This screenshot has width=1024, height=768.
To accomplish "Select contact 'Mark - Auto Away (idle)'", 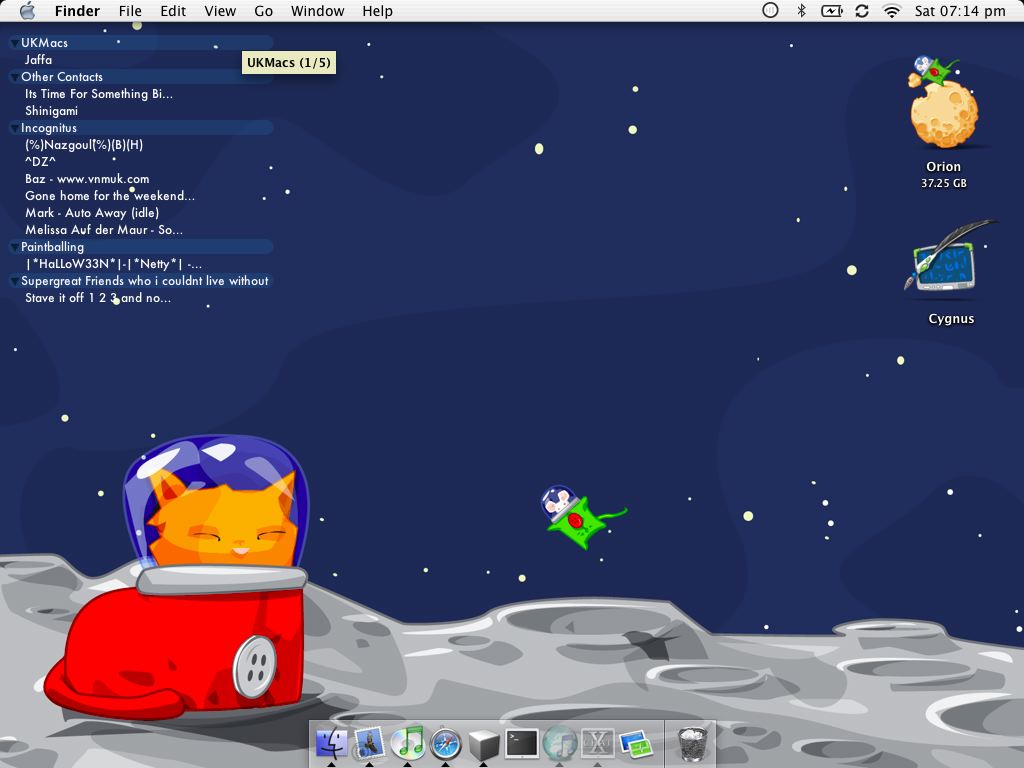I will pyautogui.click(x=92, y=212).
